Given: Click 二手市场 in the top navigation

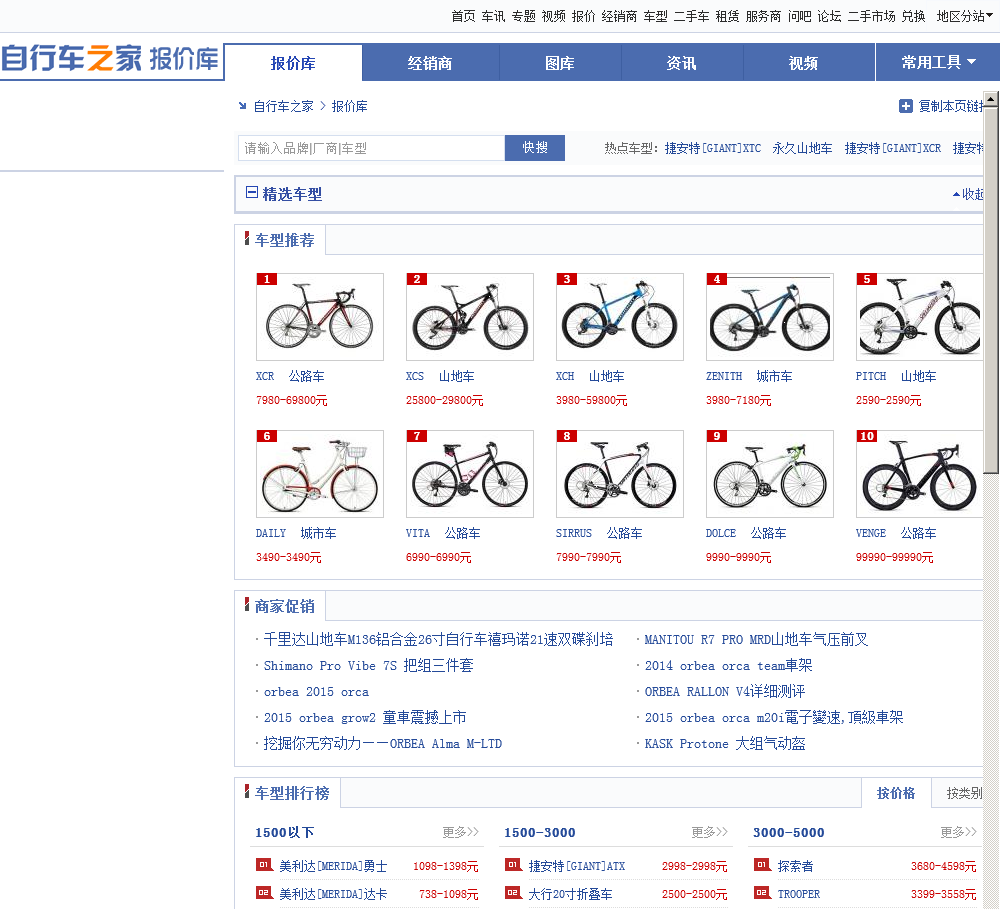Looking at the screenshot, I should point(871,17).
